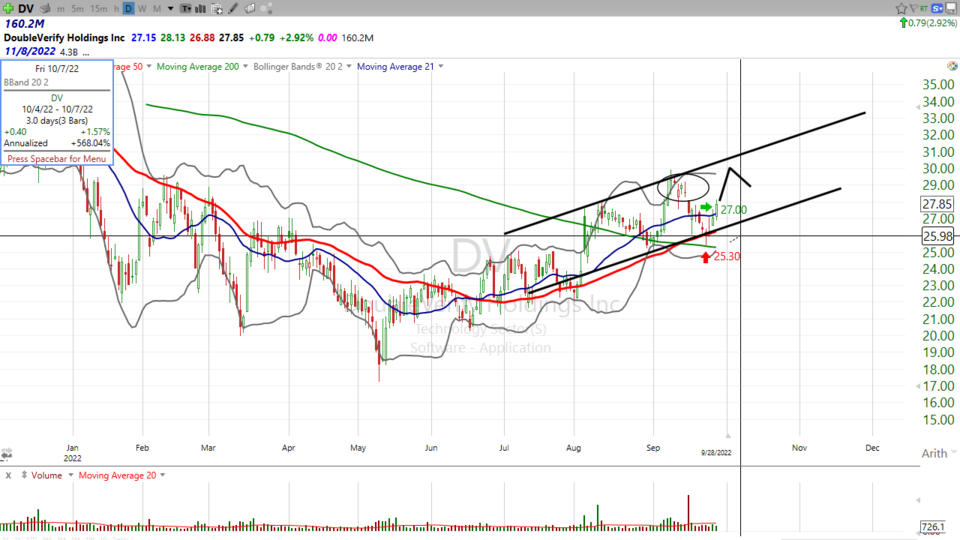Switch to the daily D timeframe
Viewport: 960px width, 540px height.
128,9
